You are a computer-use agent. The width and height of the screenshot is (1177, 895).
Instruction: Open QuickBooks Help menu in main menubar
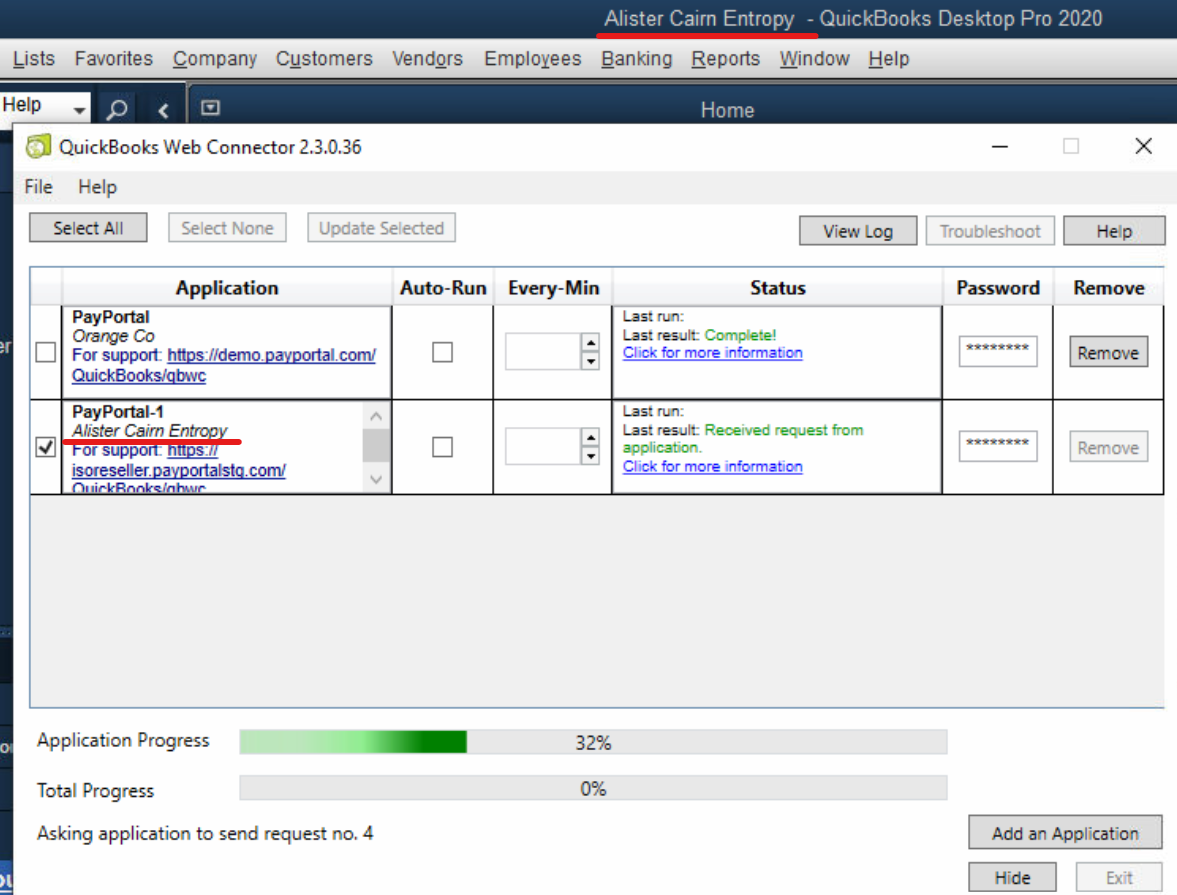click(x=889, y=59)
